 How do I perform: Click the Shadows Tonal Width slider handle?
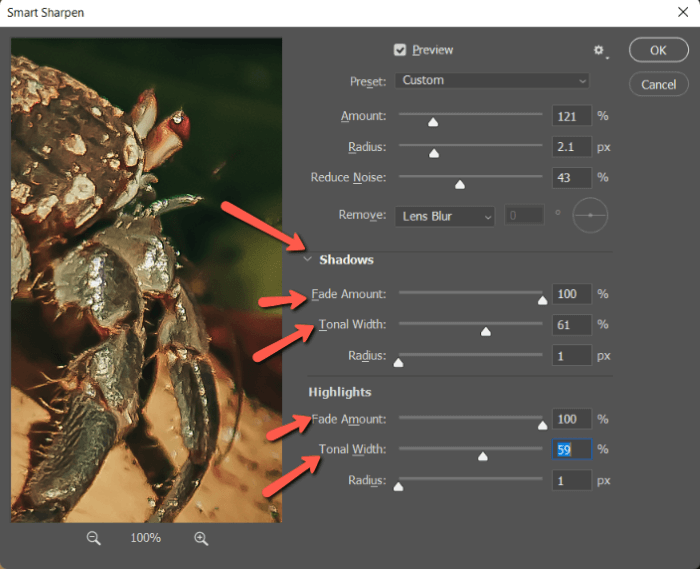486,331
